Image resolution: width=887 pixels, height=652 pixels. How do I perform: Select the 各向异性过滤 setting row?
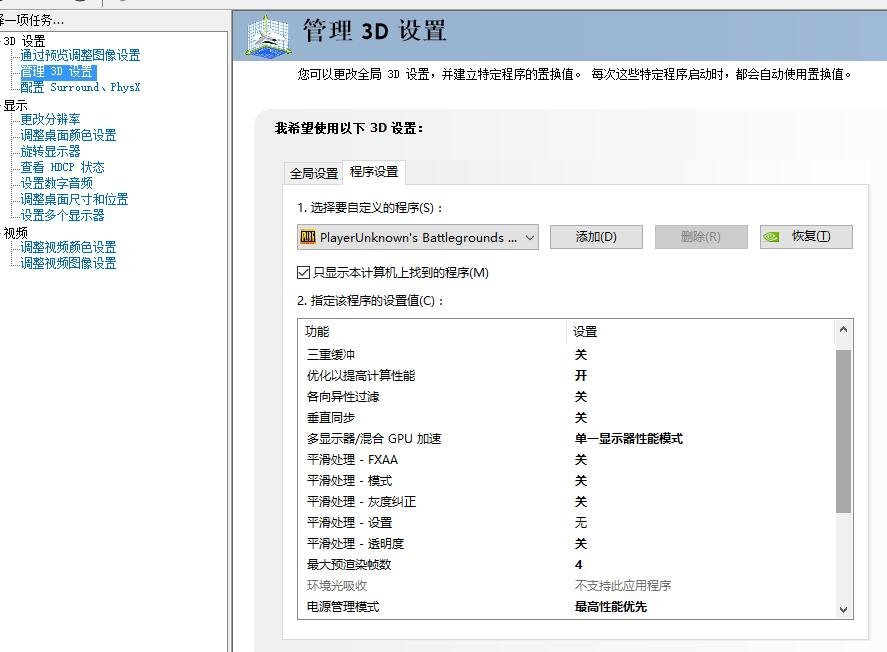pyautogui.click(x=566, y=396)
